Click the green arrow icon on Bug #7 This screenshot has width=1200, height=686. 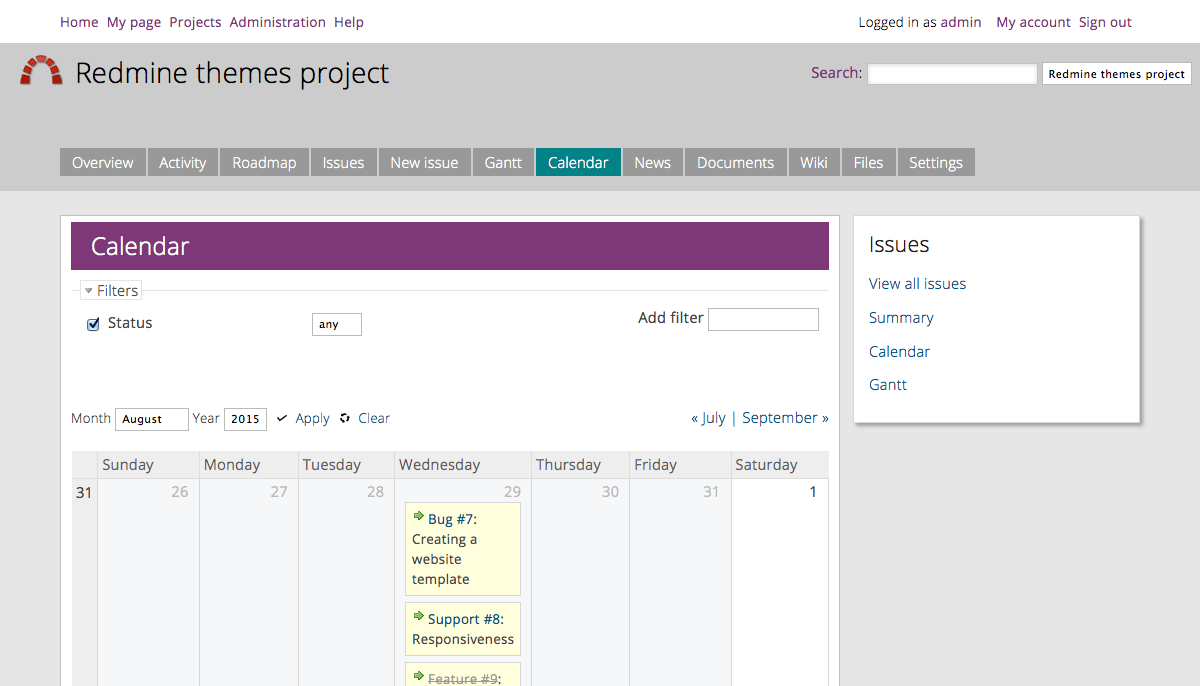point(419,517)
